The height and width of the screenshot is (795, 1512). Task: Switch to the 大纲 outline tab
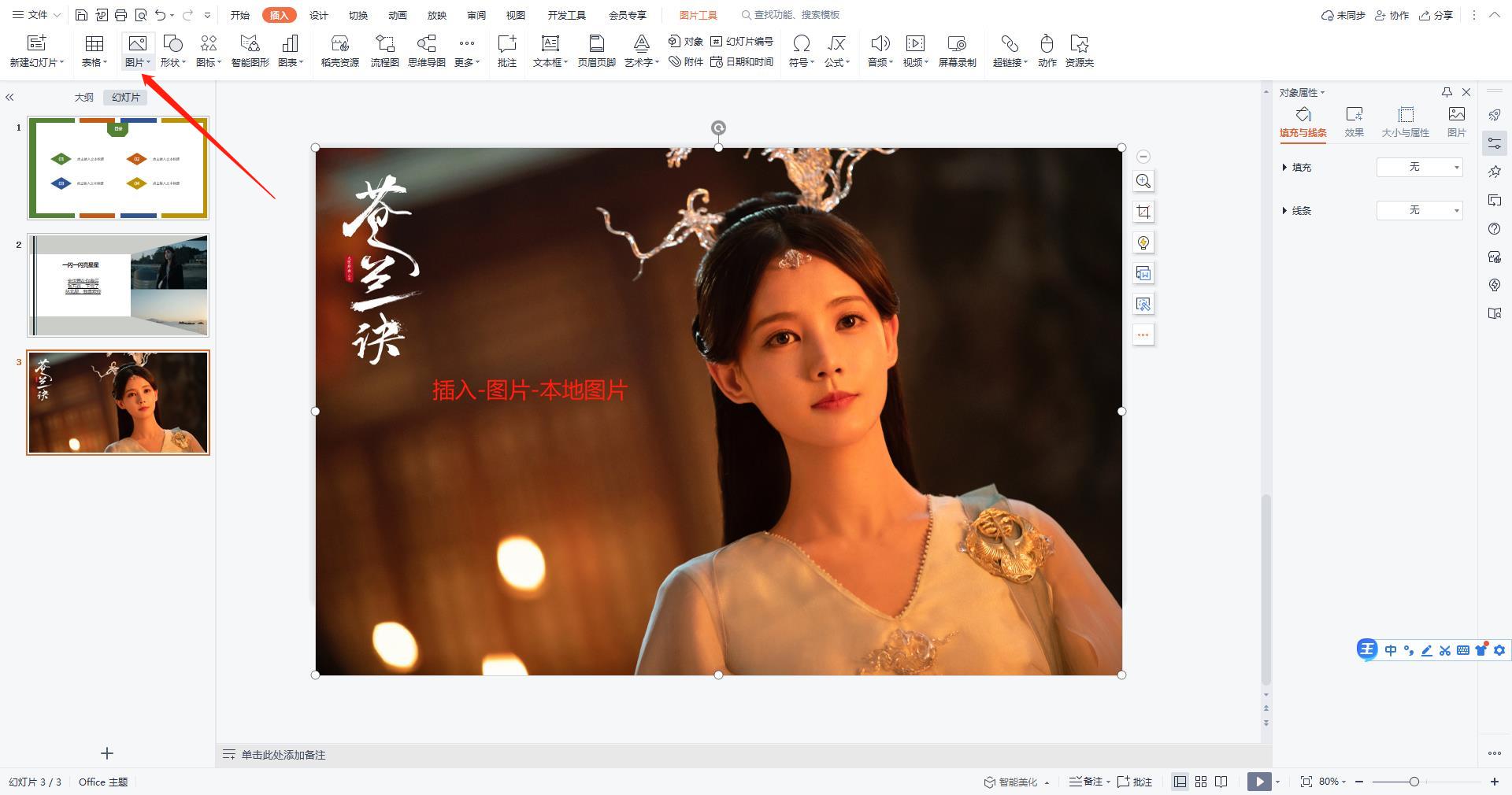[x=84, y=98]
